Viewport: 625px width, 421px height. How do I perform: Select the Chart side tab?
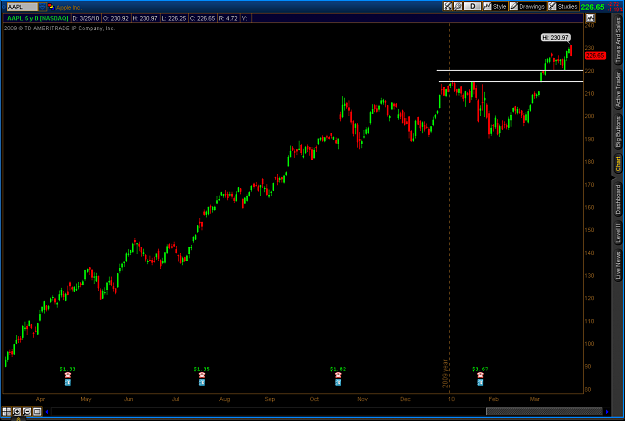click(618, 164)
